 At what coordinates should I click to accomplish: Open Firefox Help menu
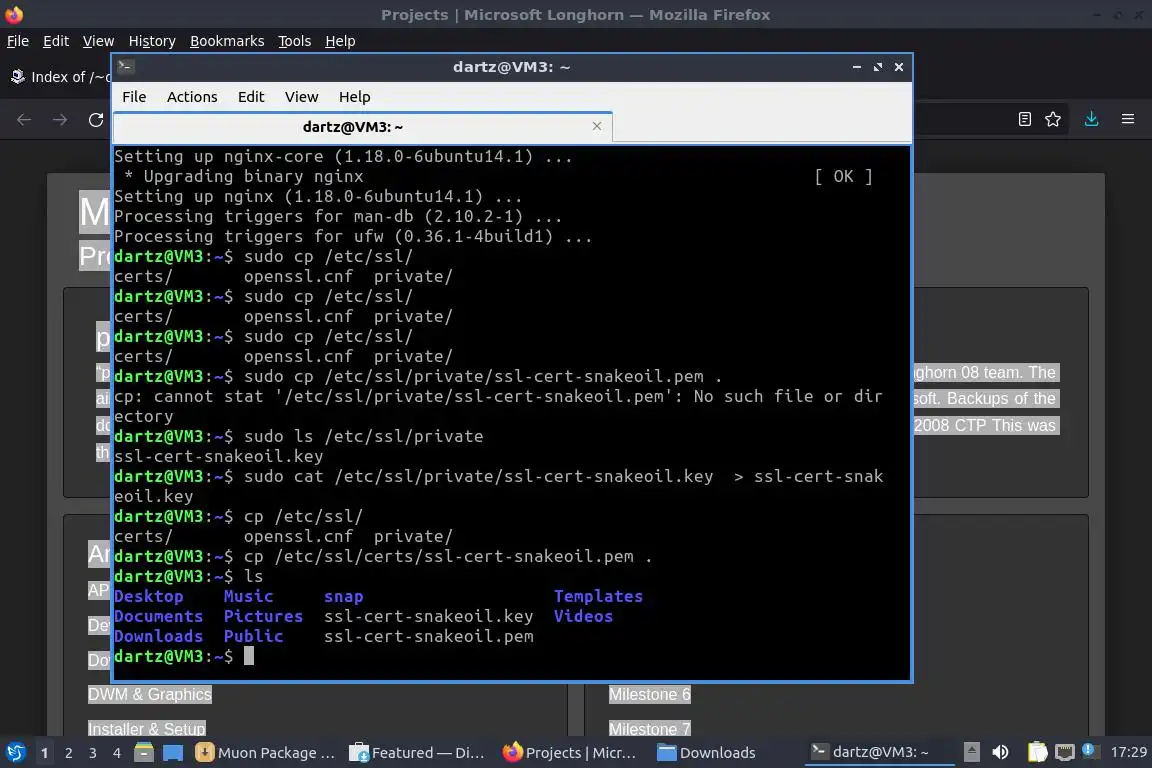340,41
